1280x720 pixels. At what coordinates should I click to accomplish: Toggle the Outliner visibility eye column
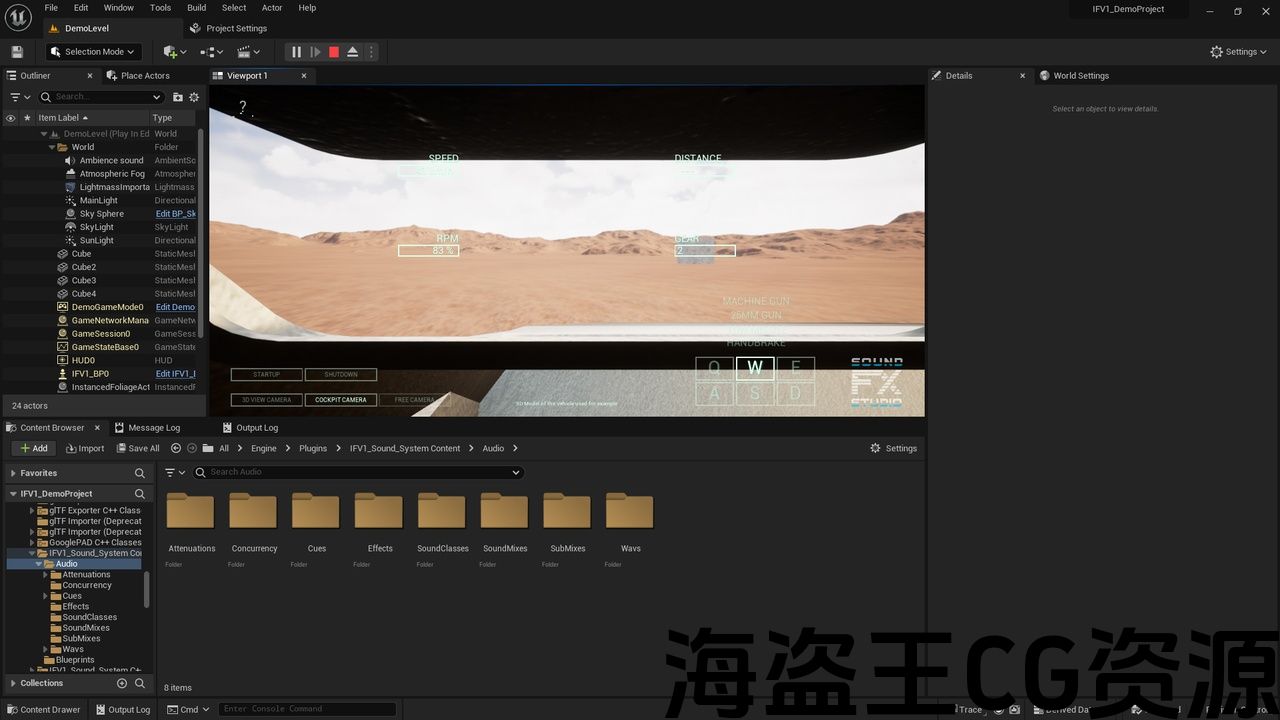[11, 118]
